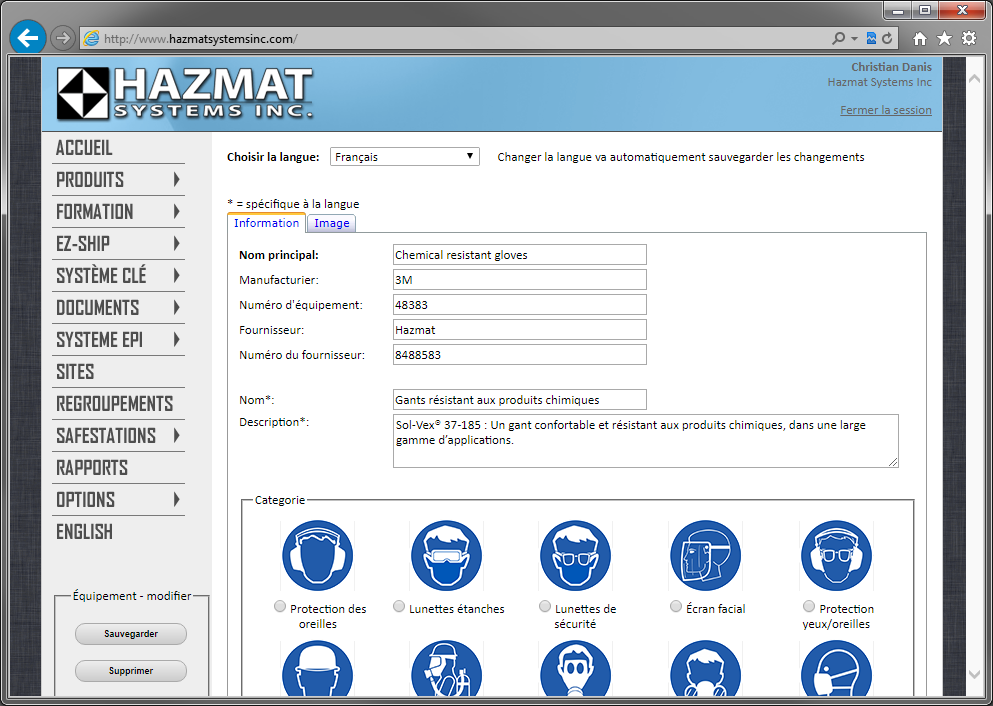Open browser favorites star icon

pyautogui.click(x=944, y=39)
